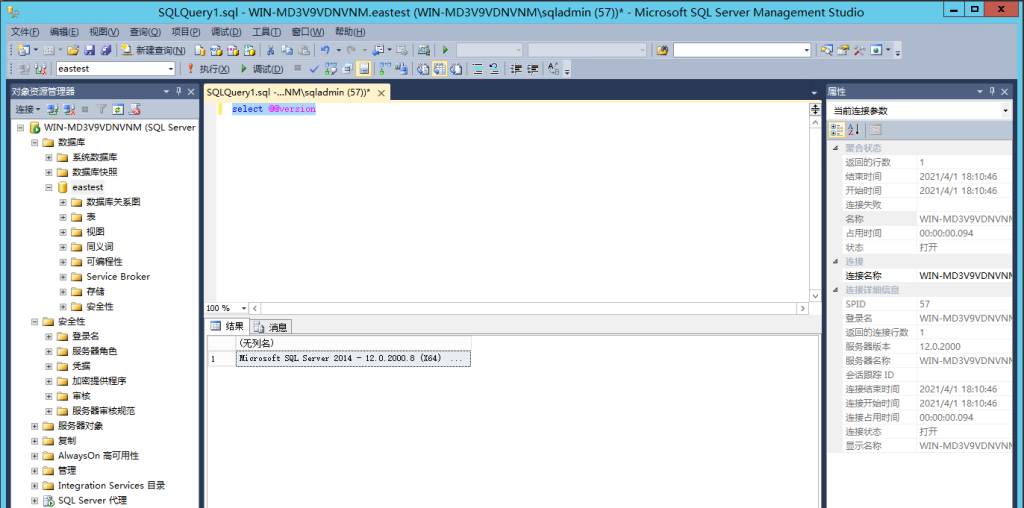This screenshot has height=508, width=1024.
Task: Click the Comment out selected lines icon
Action: pyautogui.click(x=477, y=69)
